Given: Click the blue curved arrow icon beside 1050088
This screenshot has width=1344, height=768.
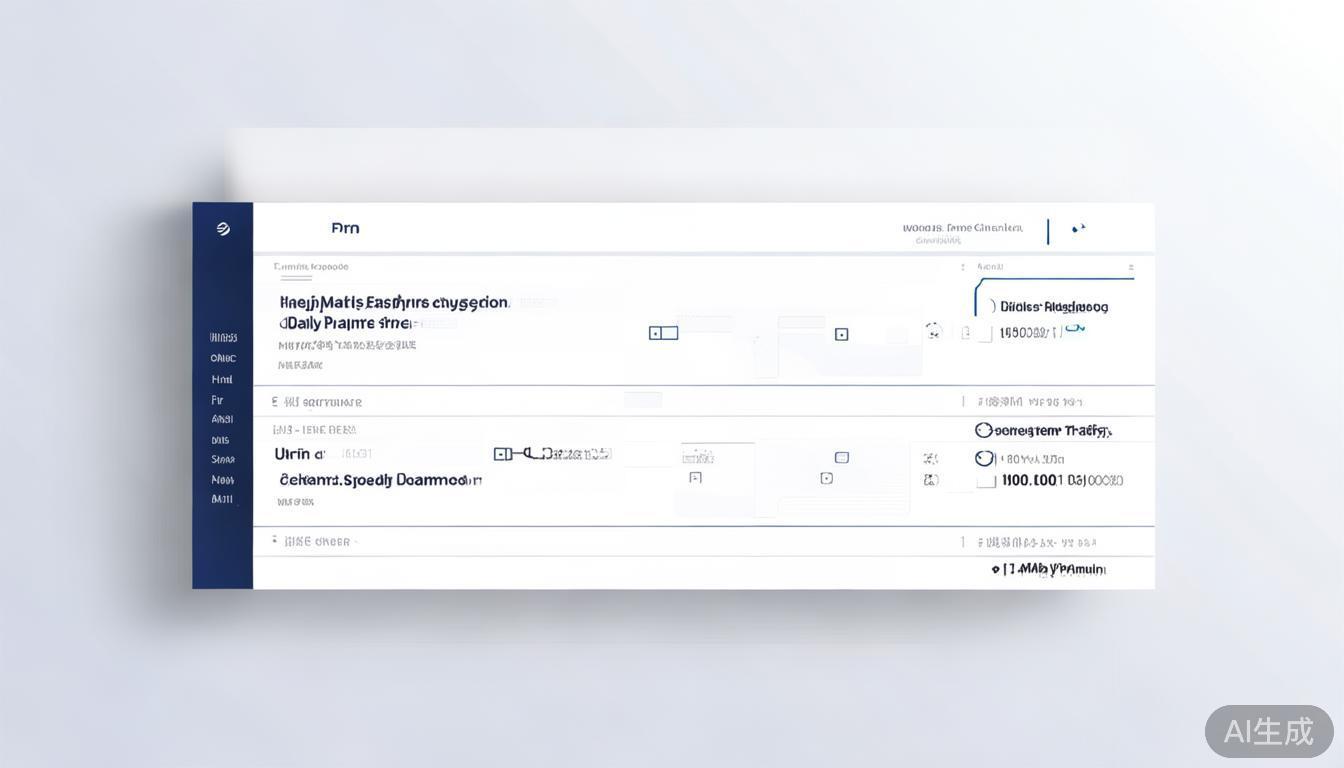Looking at the screenshot, I should point(1075,328).
